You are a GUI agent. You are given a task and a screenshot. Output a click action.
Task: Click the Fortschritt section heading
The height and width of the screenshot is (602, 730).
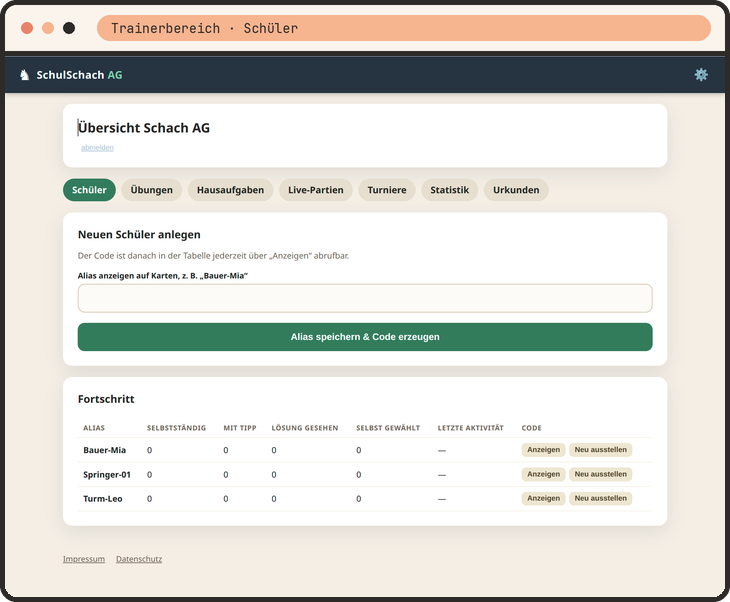click(106, 399)
